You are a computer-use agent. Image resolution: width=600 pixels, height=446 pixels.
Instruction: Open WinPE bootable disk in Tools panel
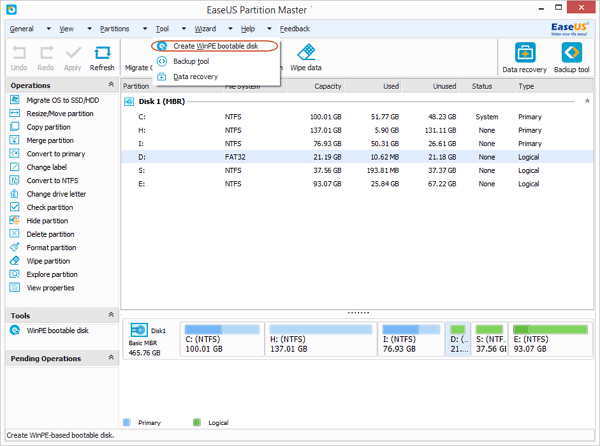(x=49, y=330)
